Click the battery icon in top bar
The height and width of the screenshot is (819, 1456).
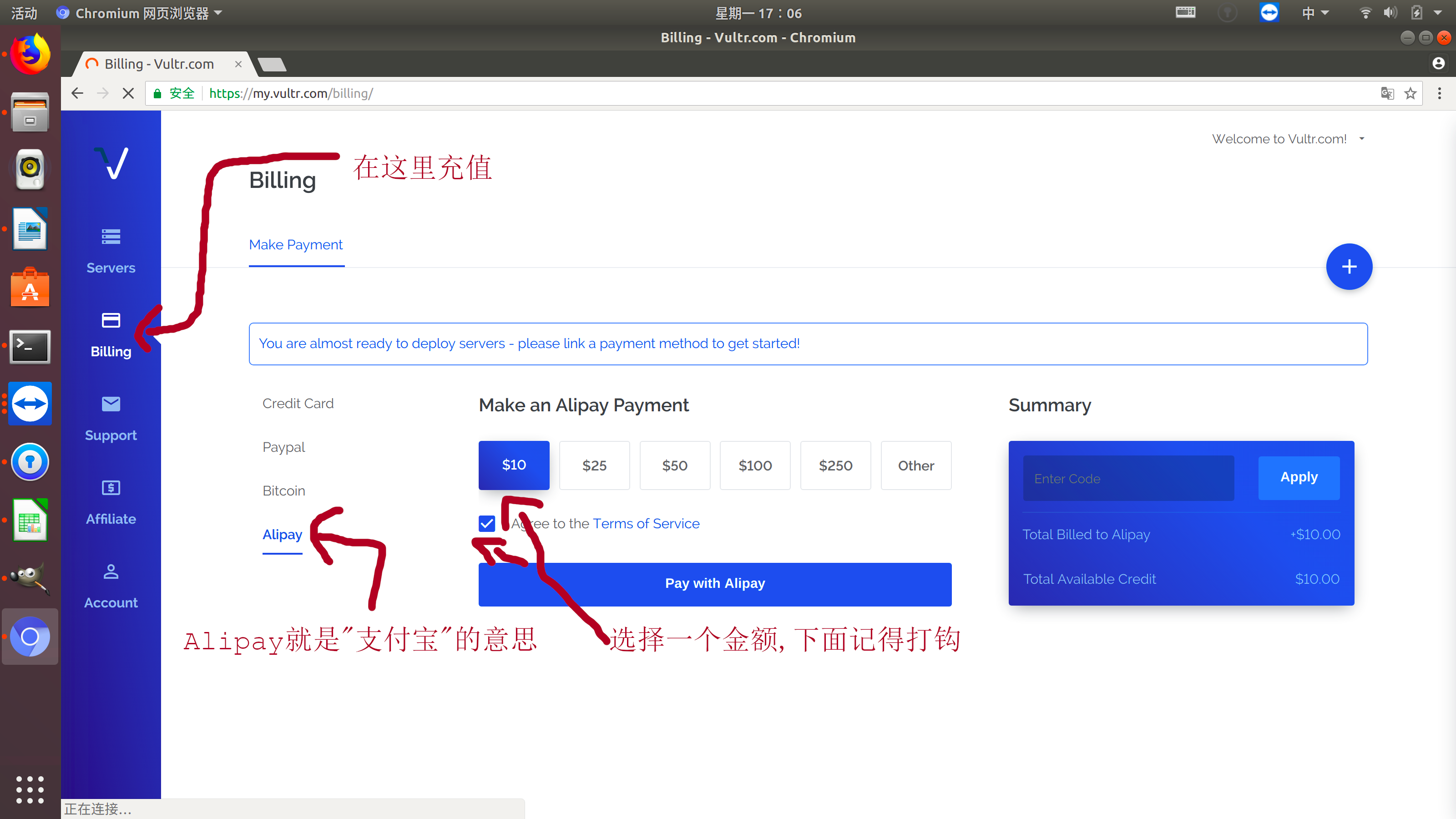[x=1416, y=12]
